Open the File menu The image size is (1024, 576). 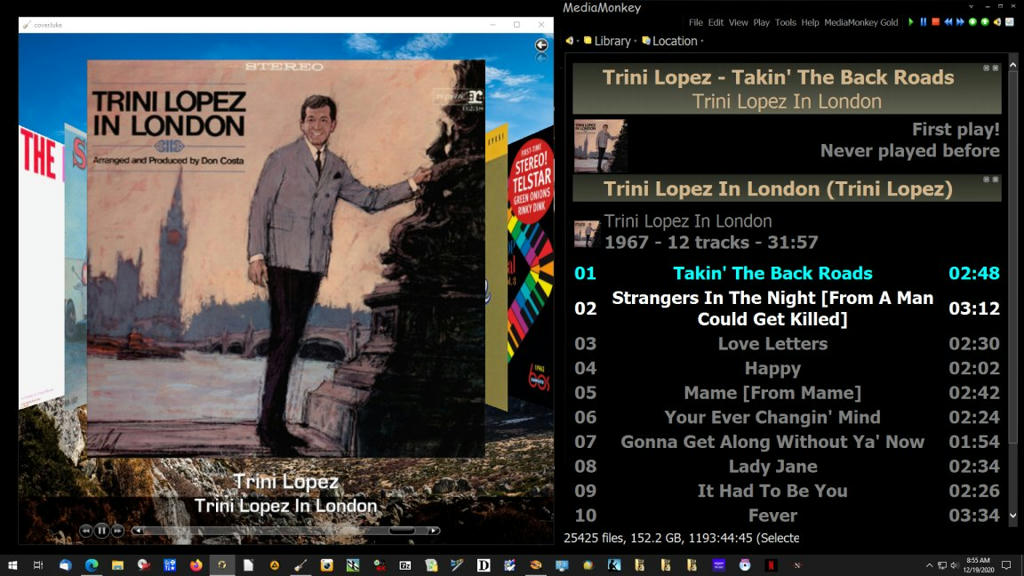pos(696,22)
